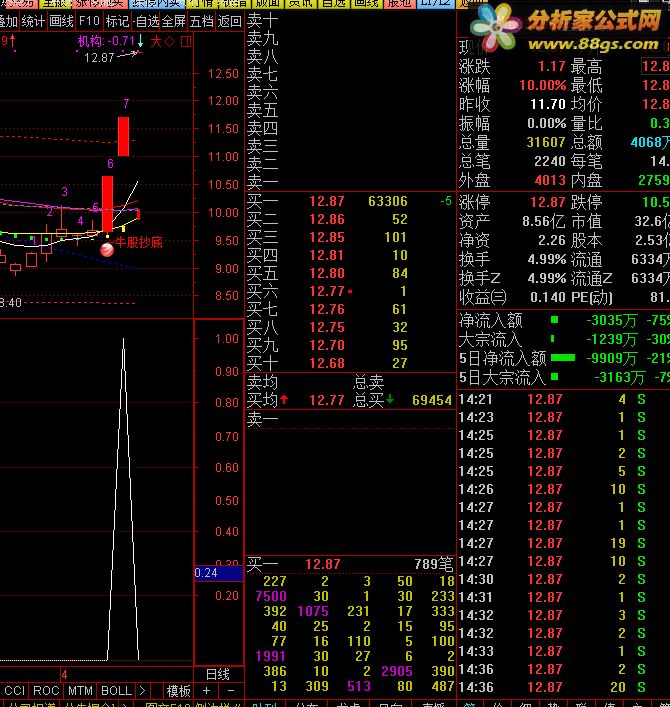670x707 pixels.
Task: Click 总买 value 69454
Action: coord(431,400)
